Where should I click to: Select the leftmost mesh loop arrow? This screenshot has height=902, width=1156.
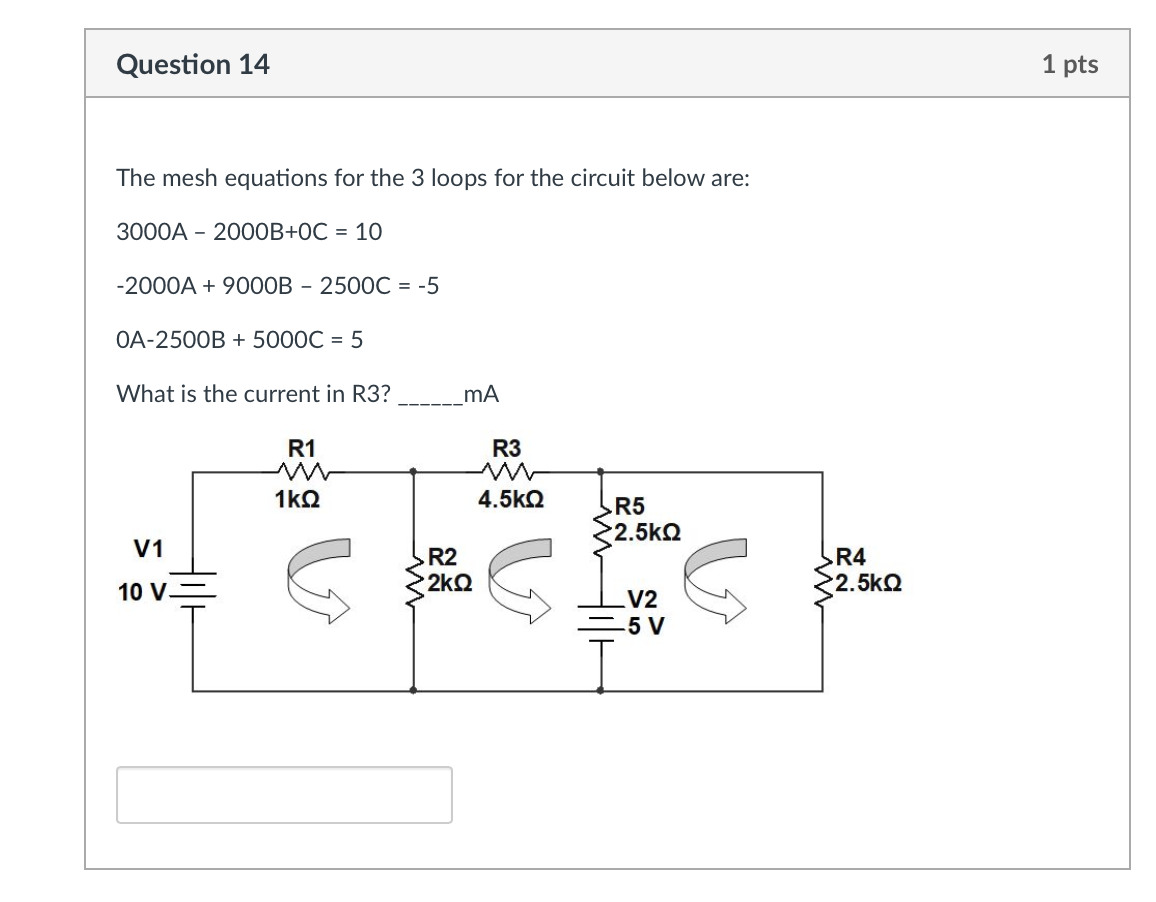[x=320, y=580]
